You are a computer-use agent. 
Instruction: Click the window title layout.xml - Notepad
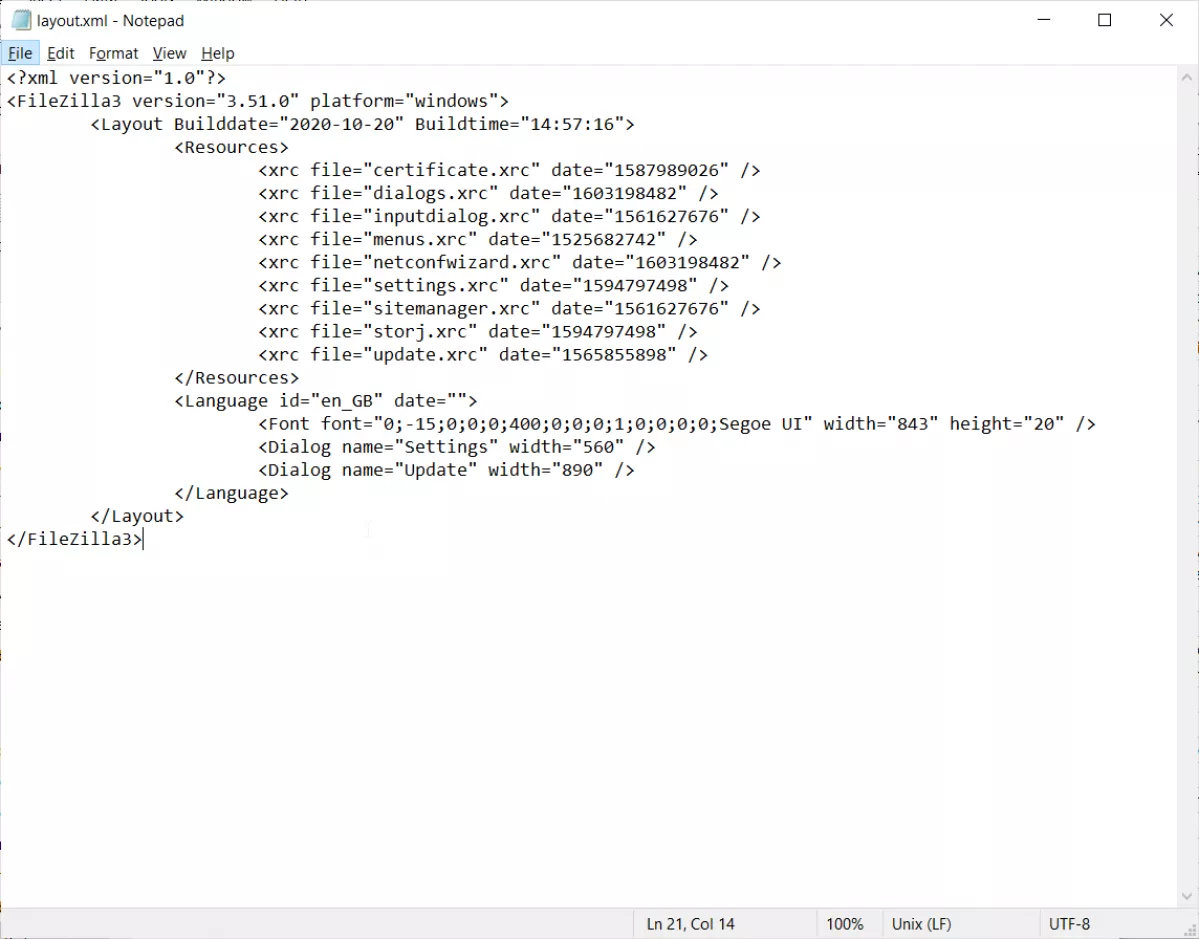click(110, 21)
